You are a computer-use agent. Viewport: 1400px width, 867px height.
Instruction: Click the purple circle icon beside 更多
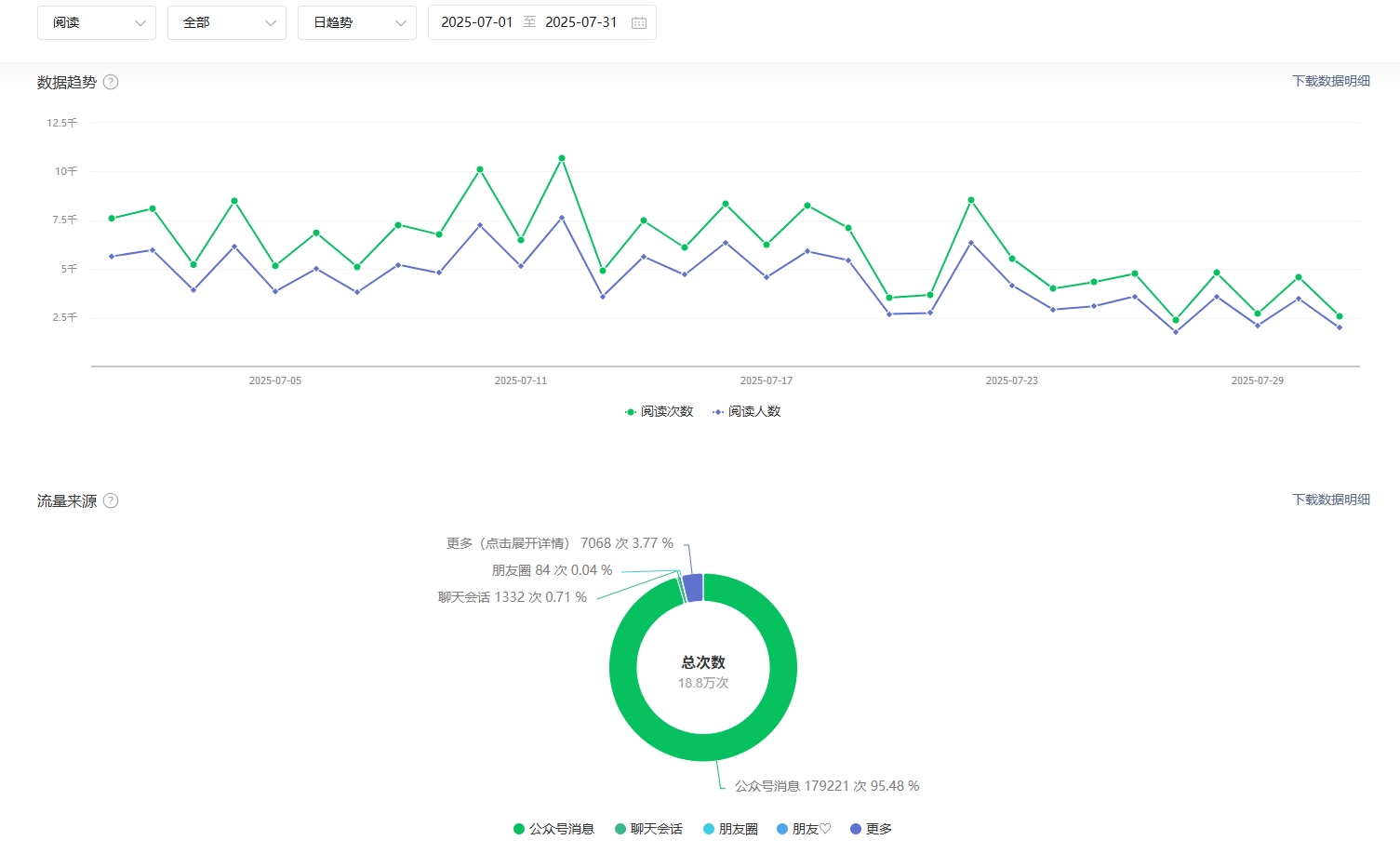(856, 829)
